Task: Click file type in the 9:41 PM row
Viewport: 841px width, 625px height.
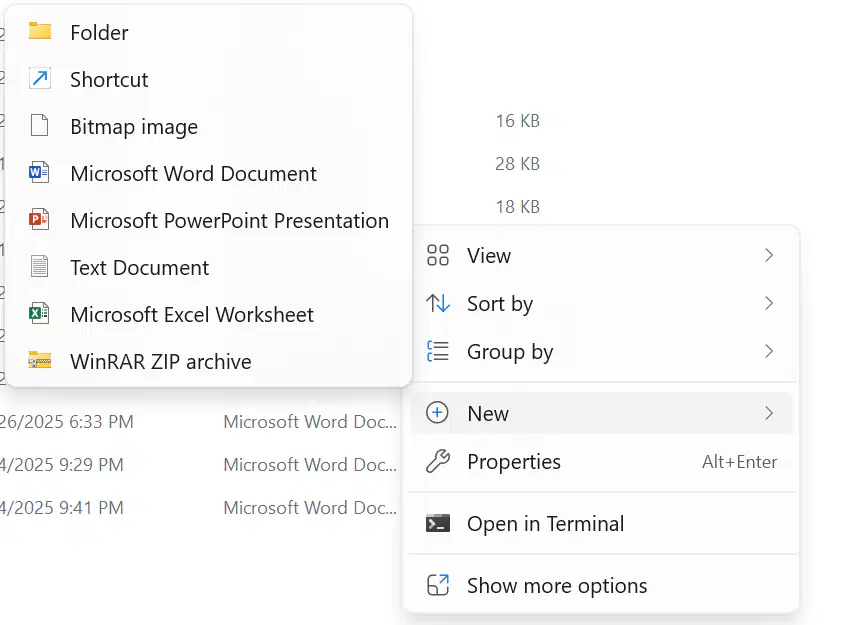Action: click(310, 508)
